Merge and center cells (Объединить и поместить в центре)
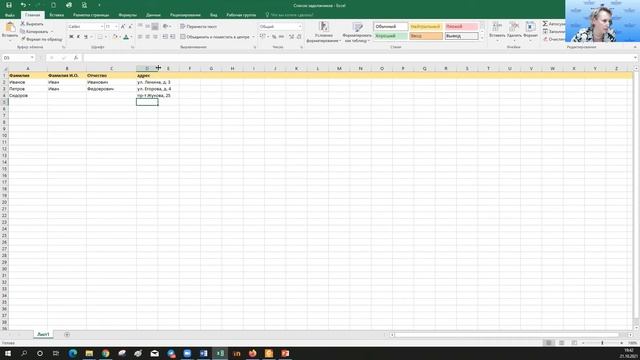The height and width of the screenshot is (360, 640). point(215,37)
